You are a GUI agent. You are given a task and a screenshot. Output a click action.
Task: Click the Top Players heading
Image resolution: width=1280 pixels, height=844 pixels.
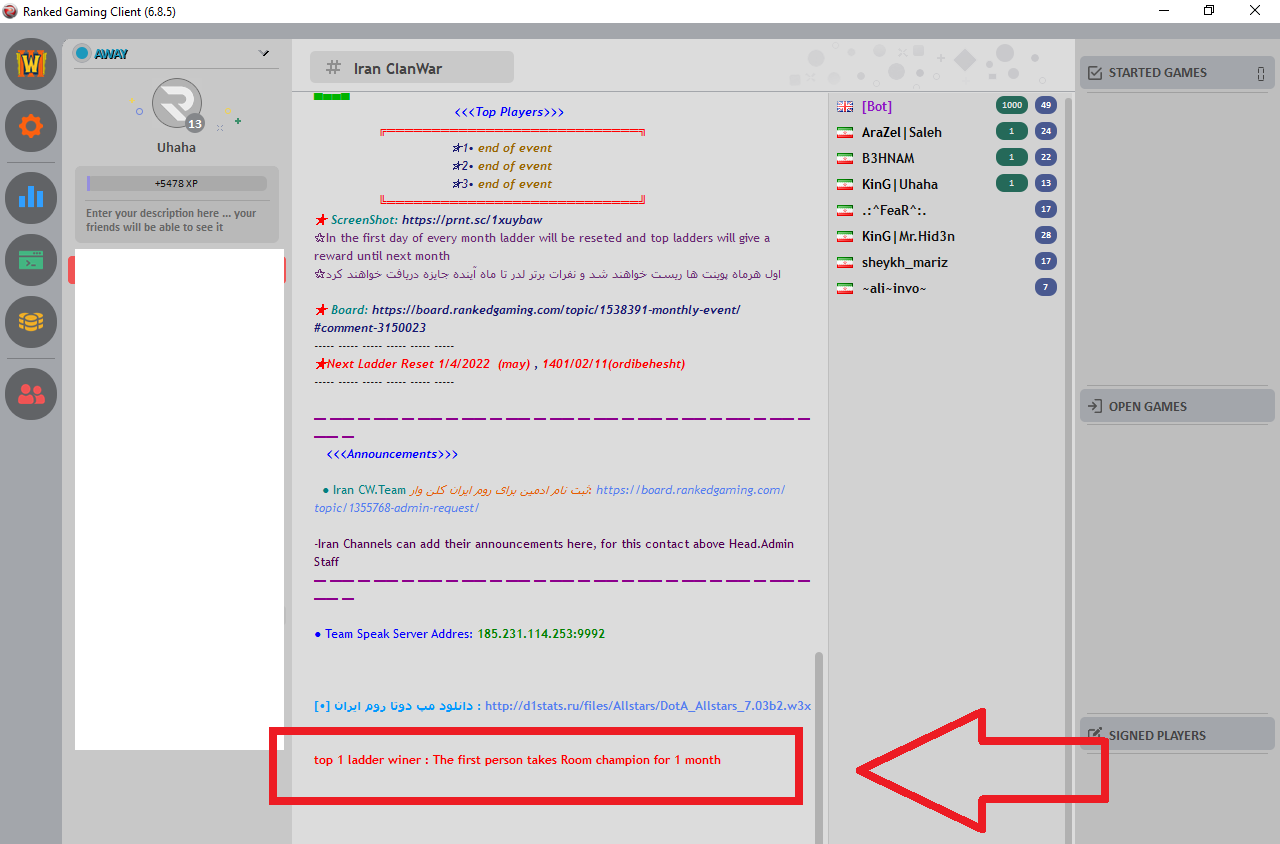(x=509, y=112)
